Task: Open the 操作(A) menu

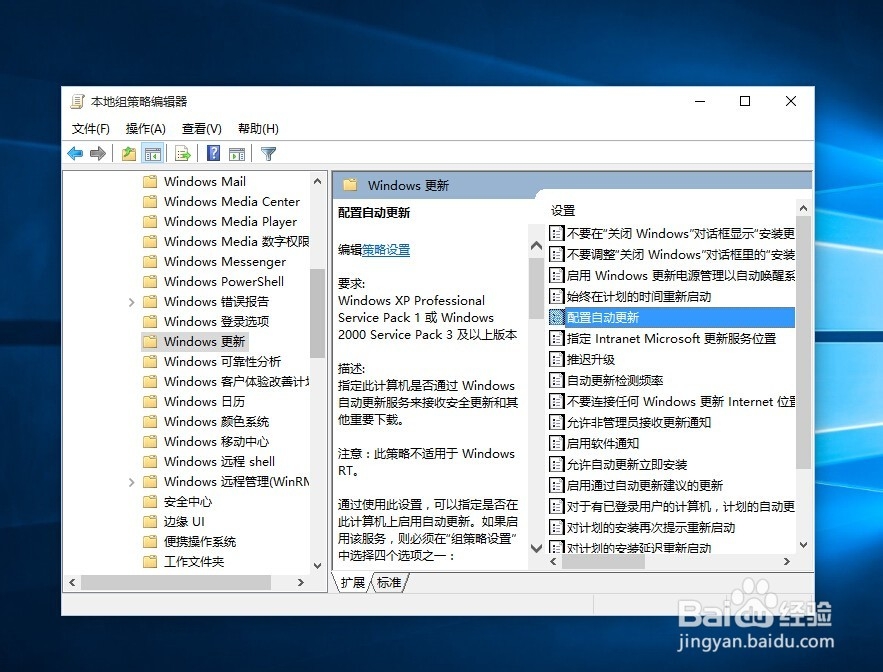Action: point(145,129)
